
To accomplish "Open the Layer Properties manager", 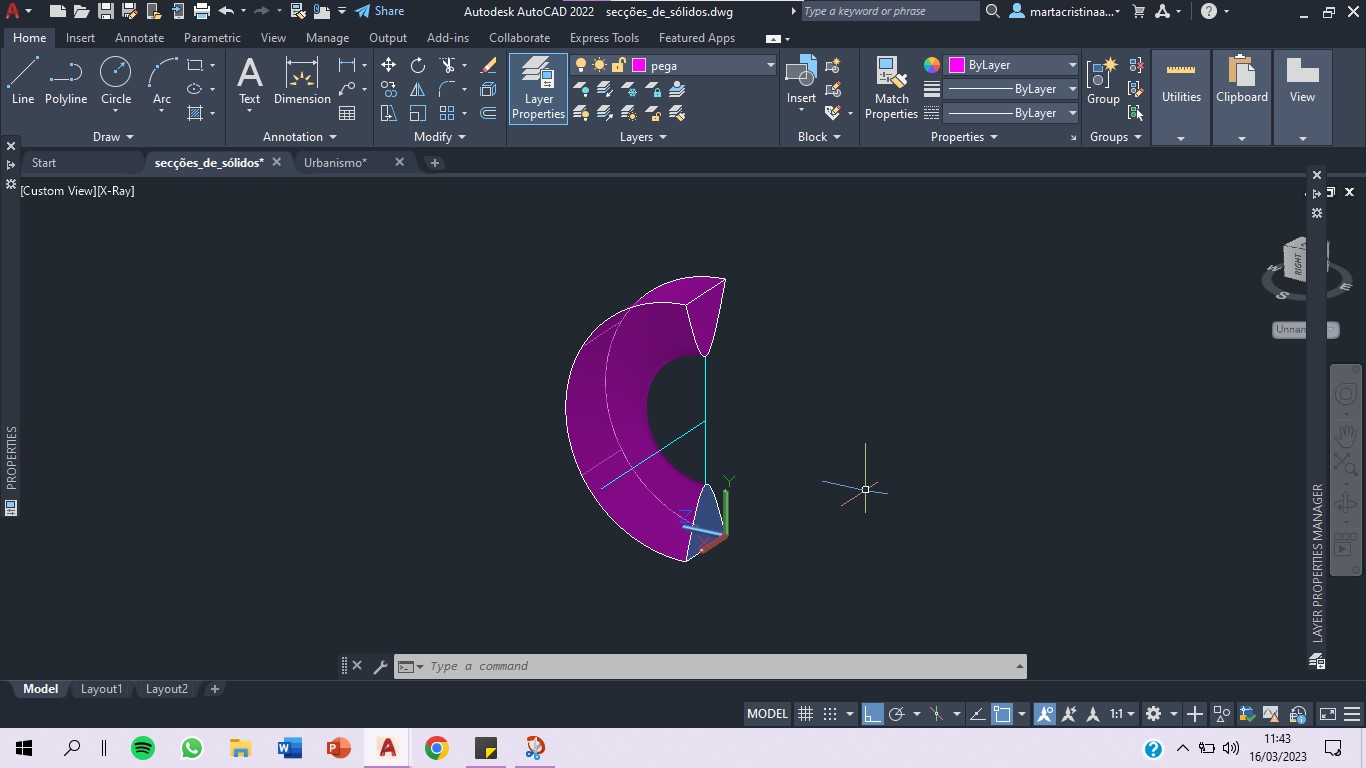I will pos(539,88).
